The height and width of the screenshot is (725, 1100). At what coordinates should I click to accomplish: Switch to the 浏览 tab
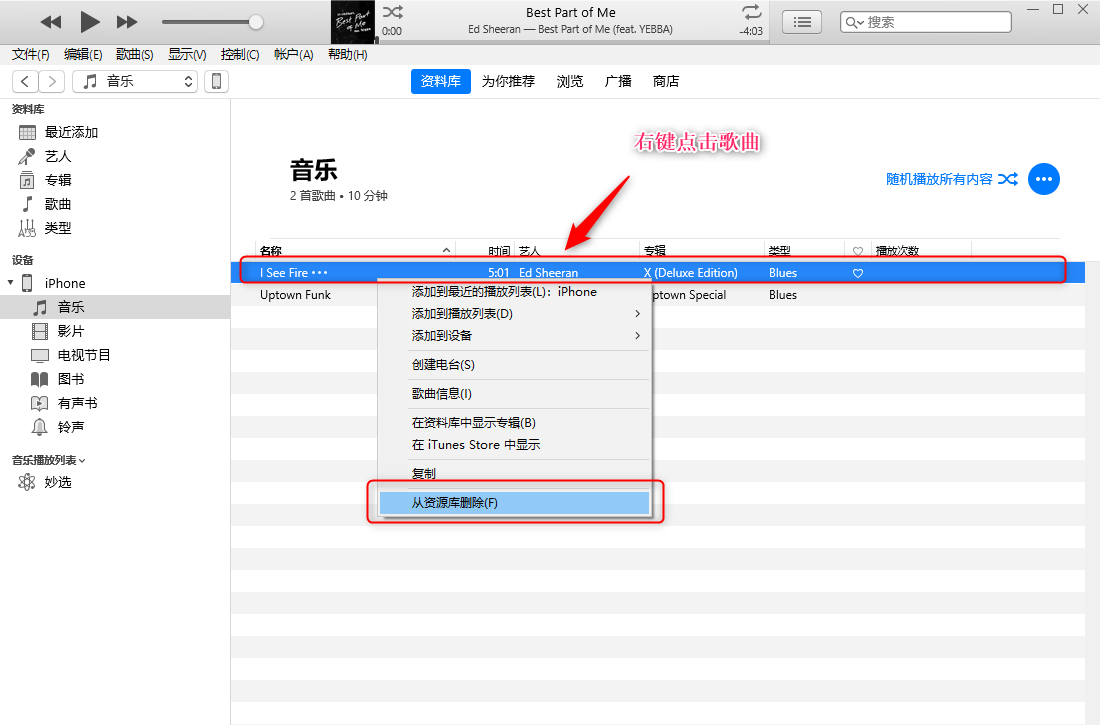(570, 81)
